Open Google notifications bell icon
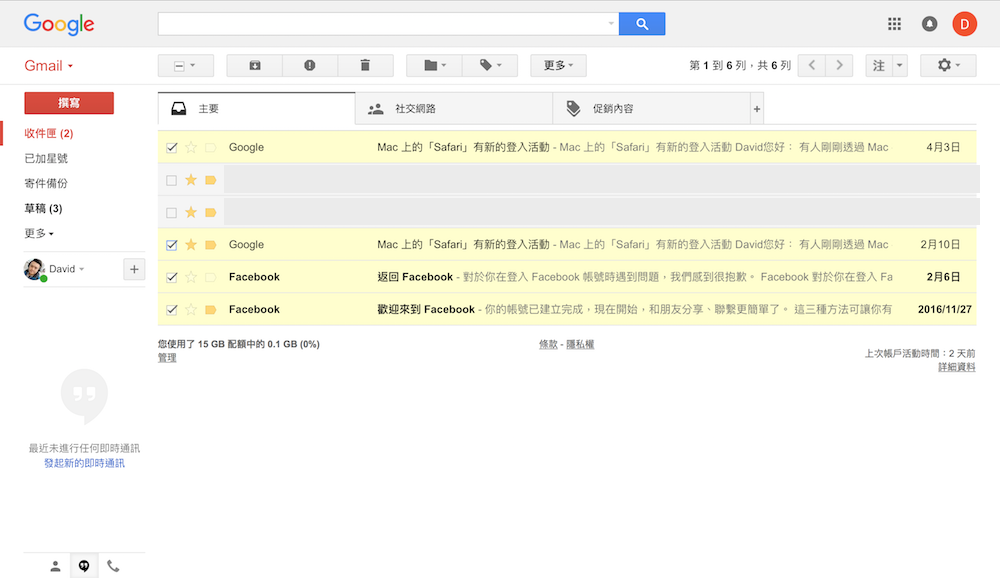 click(929, 24)
